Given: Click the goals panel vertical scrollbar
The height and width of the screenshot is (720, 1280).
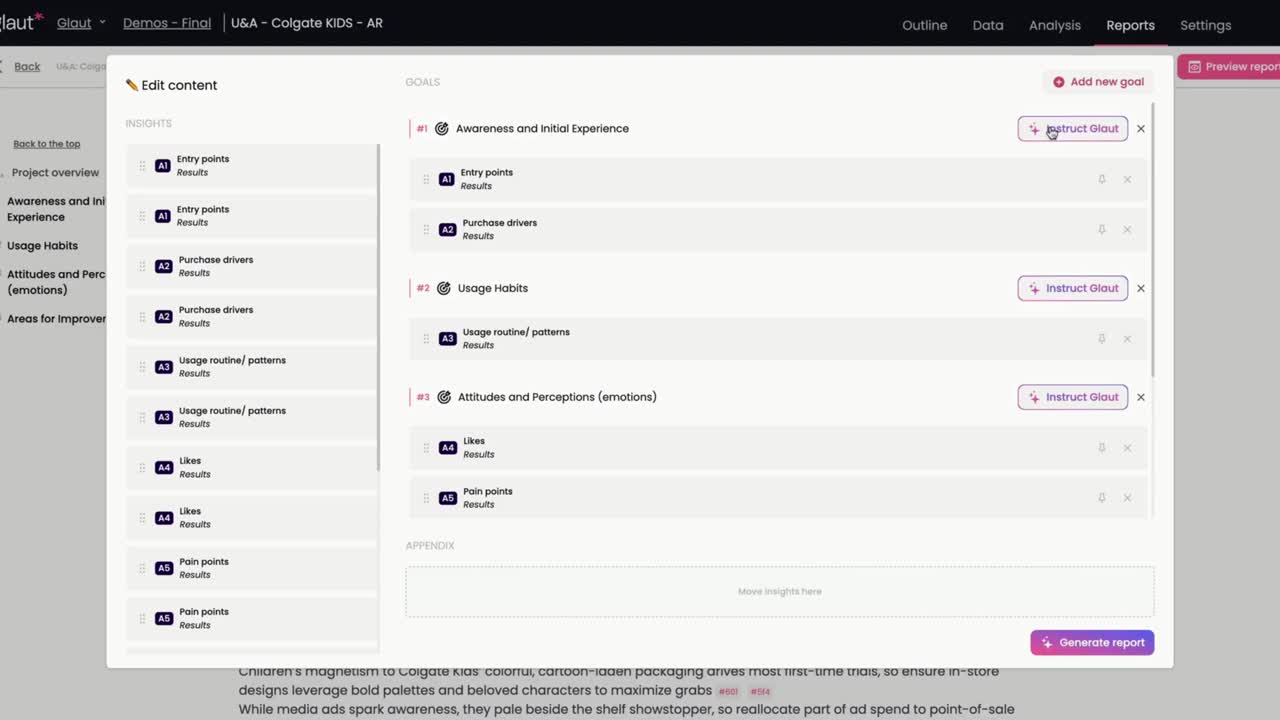Looking at the screenshot, I should (x=1153, y=239).
